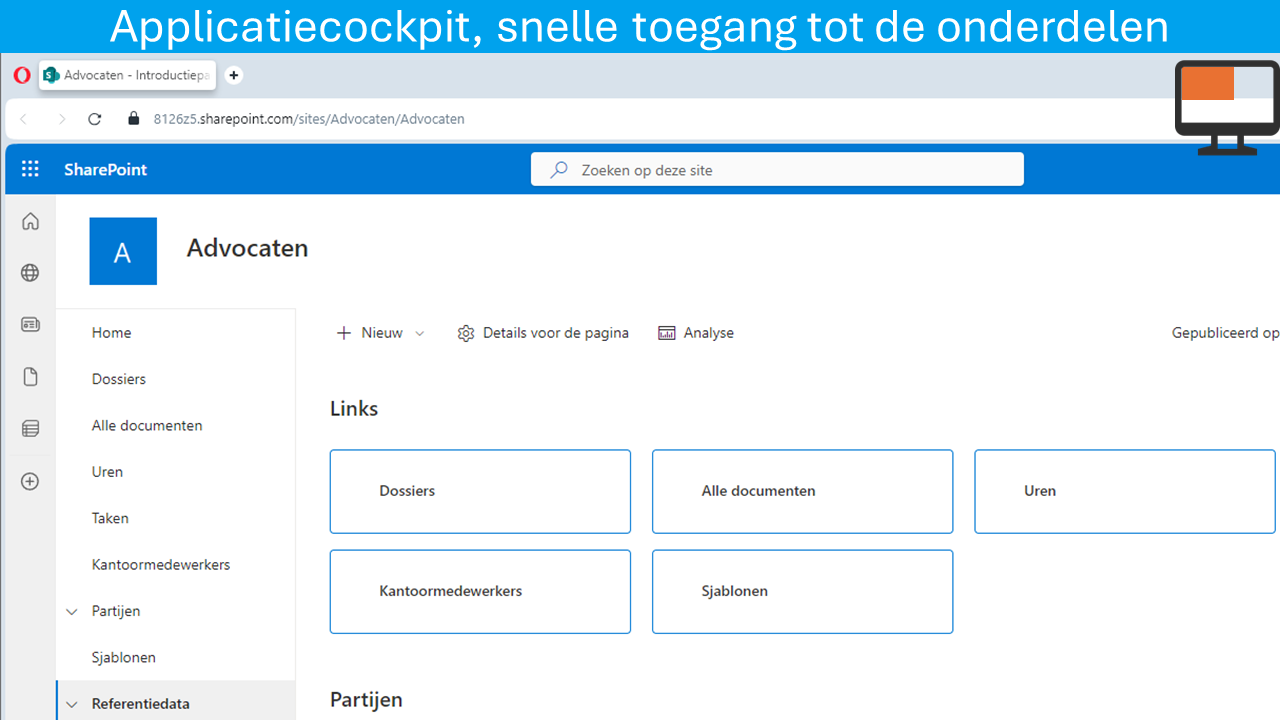Click the Dossiers quick link card

click(480, 491)
